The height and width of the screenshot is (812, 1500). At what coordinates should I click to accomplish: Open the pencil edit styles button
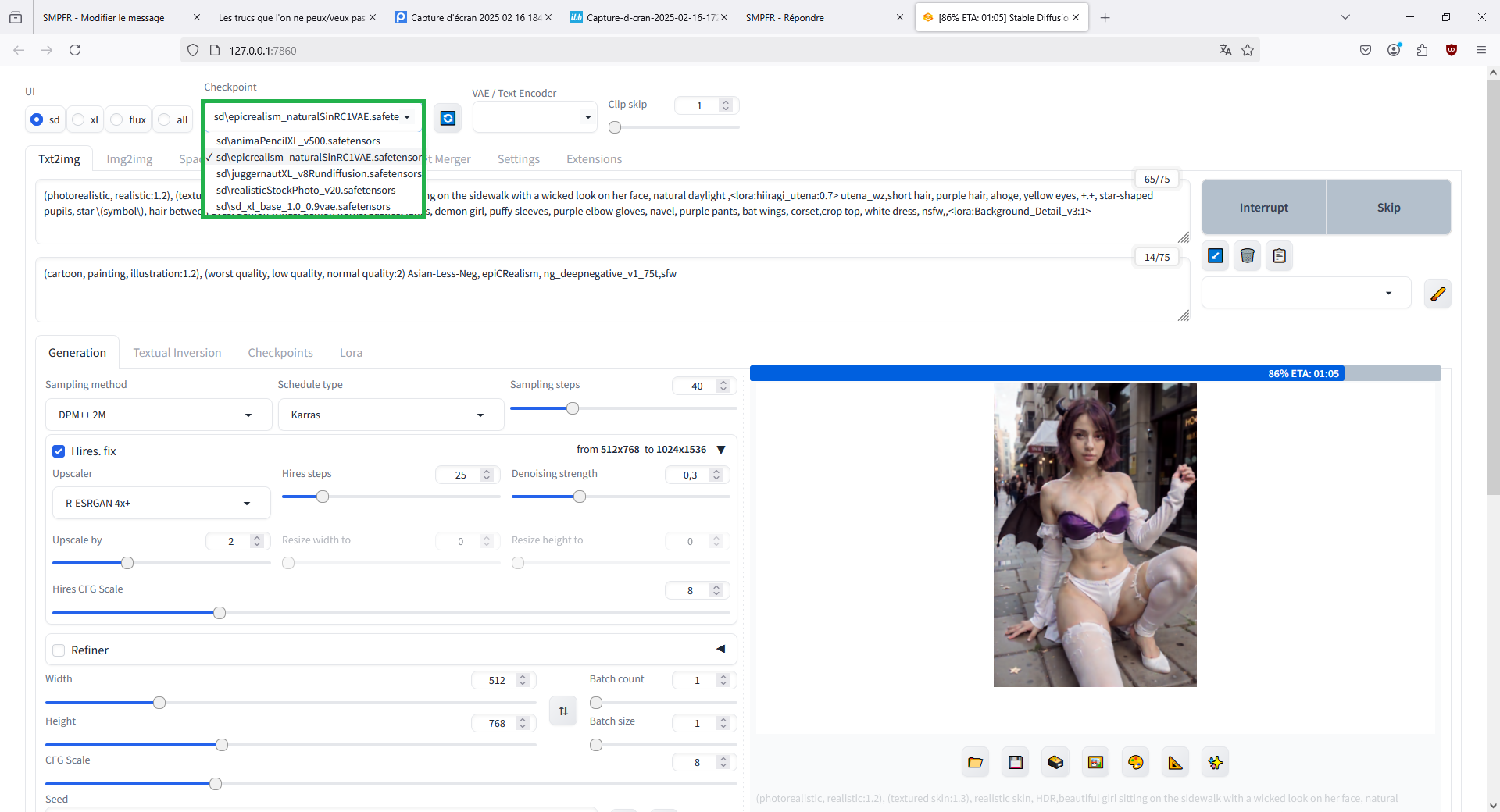coord(1437,294)
